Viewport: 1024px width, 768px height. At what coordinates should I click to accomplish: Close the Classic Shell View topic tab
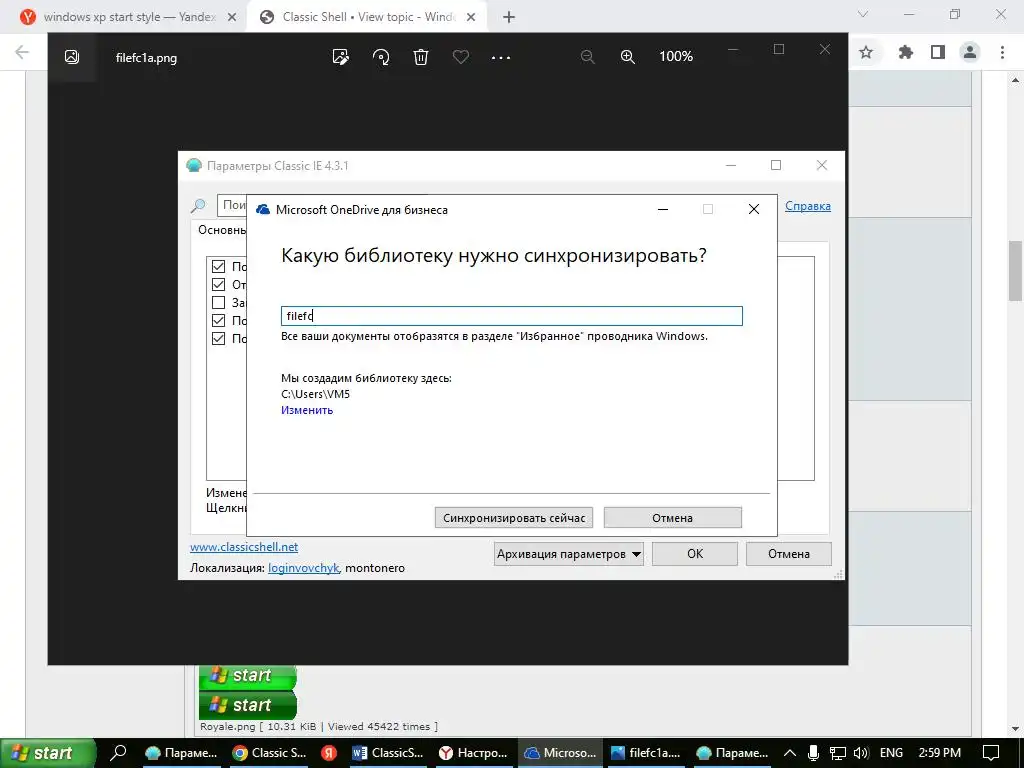[471, 17]
